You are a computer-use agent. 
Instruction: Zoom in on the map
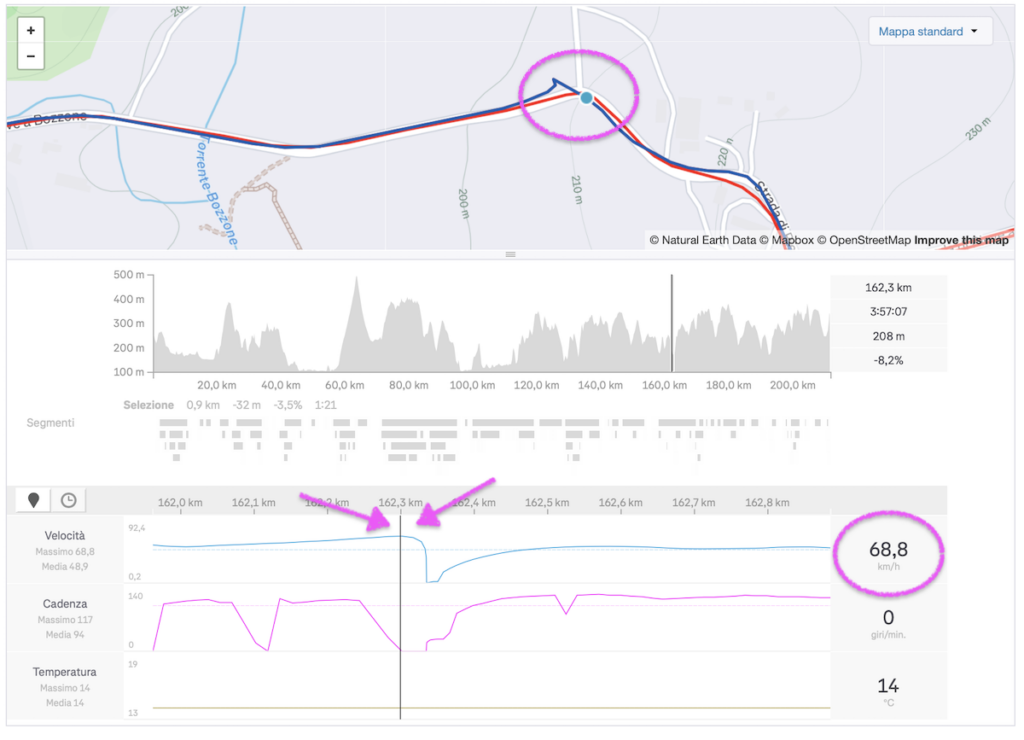[31, 31]
